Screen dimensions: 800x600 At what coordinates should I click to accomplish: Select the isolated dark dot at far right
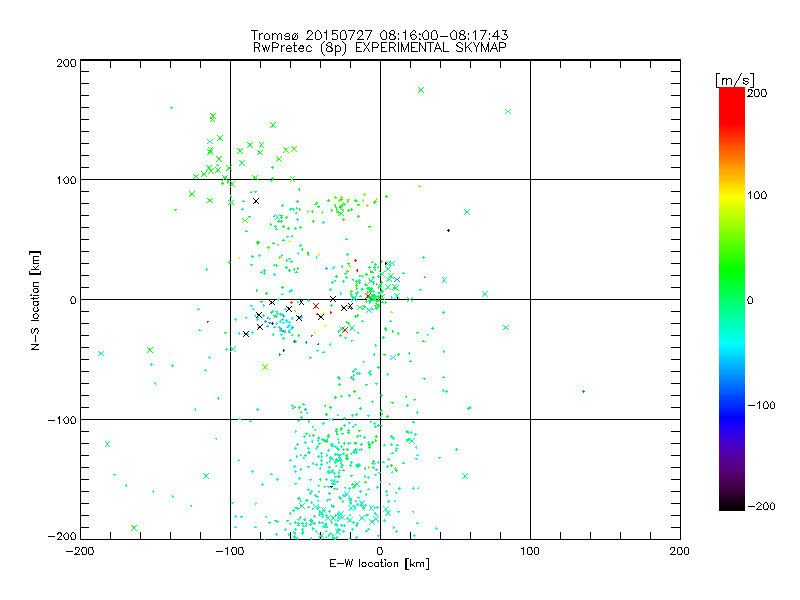pyautogui.click(x=583, y=391)
